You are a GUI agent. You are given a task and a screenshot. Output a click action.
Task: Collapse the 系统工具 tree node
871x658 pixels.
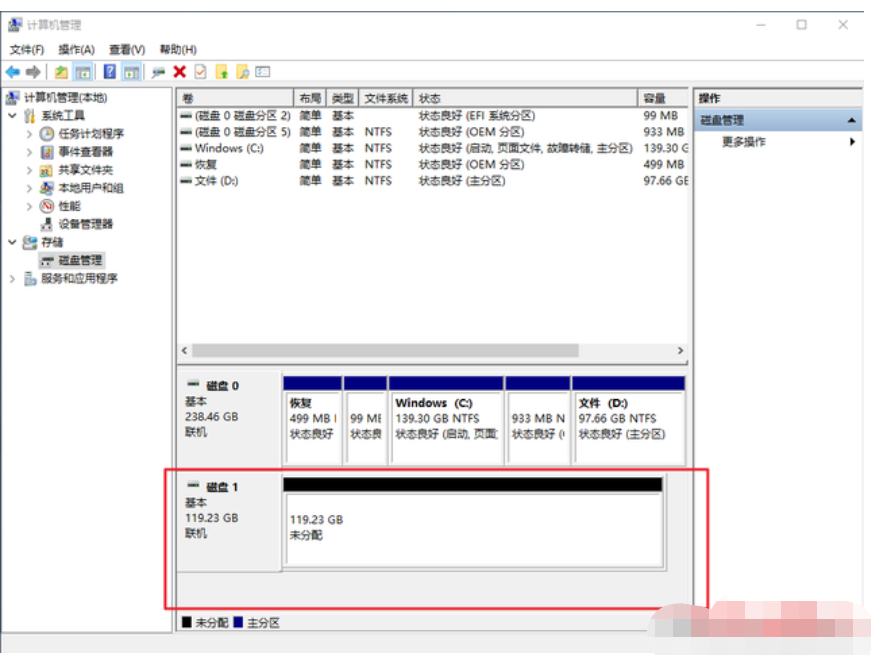[x=12, y=116]
